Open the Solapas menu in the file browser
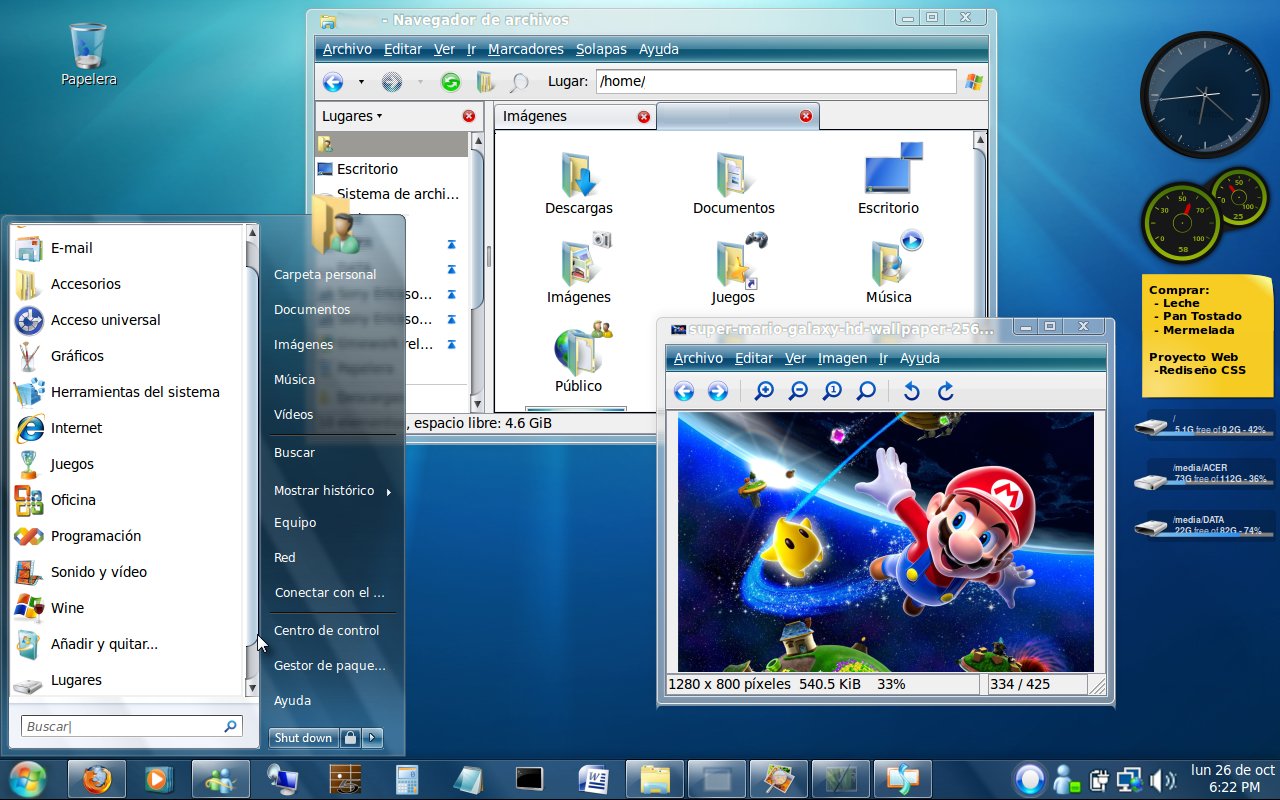This screenshot has width=1280, height=800. pyautogui.click(x=601, y=49)
